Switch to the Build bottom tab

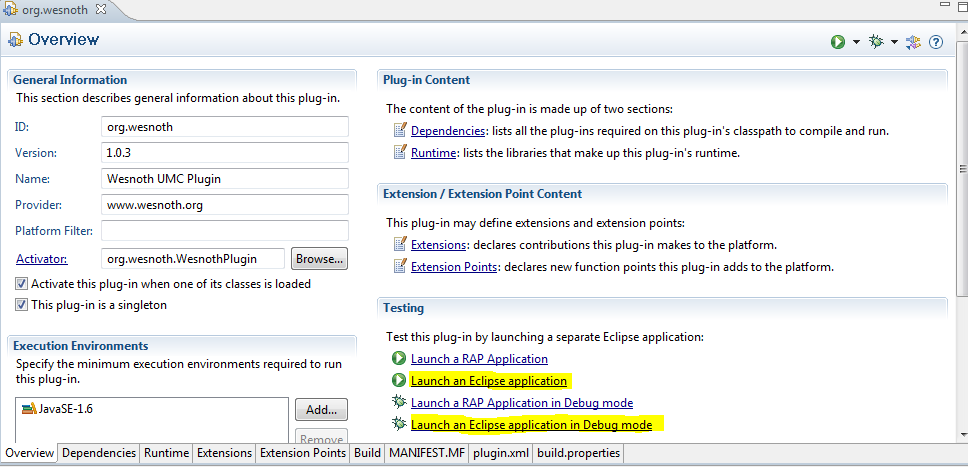367,453
